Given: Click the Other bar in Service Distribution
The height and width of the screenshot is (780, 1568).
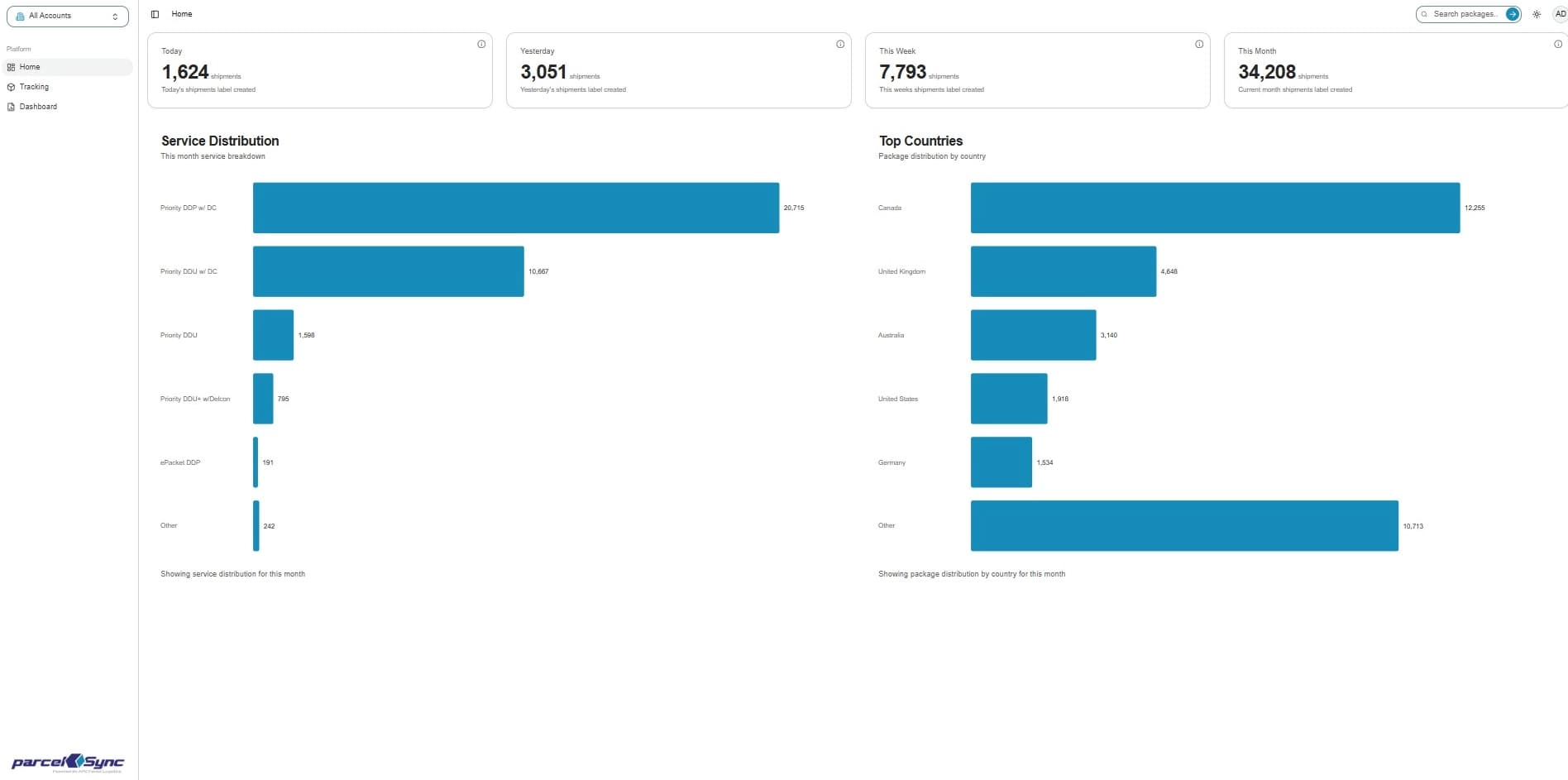Looking at the screenshot, I should [x=256, y=526].
